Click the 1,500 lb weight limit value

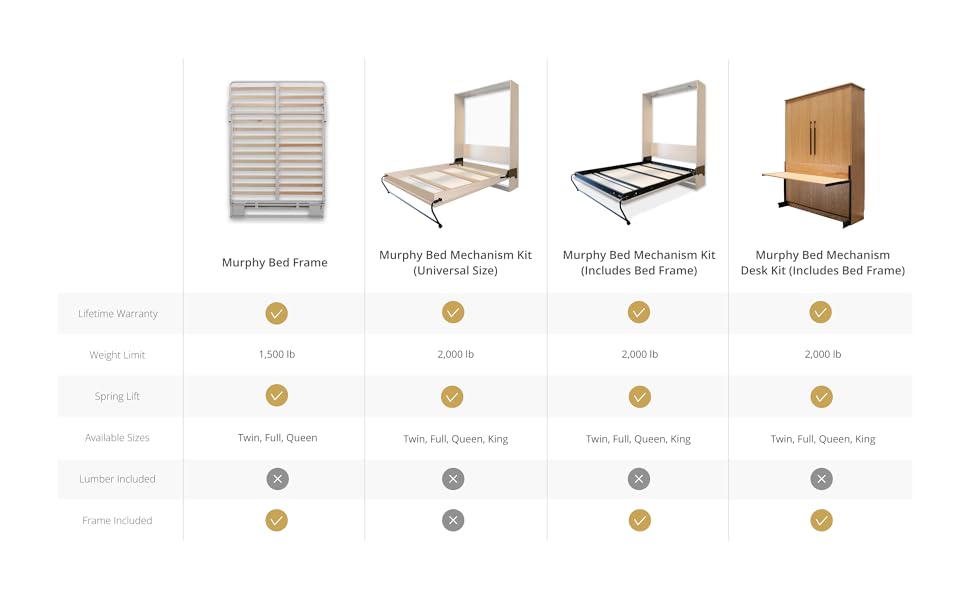[x=277, y=354]
